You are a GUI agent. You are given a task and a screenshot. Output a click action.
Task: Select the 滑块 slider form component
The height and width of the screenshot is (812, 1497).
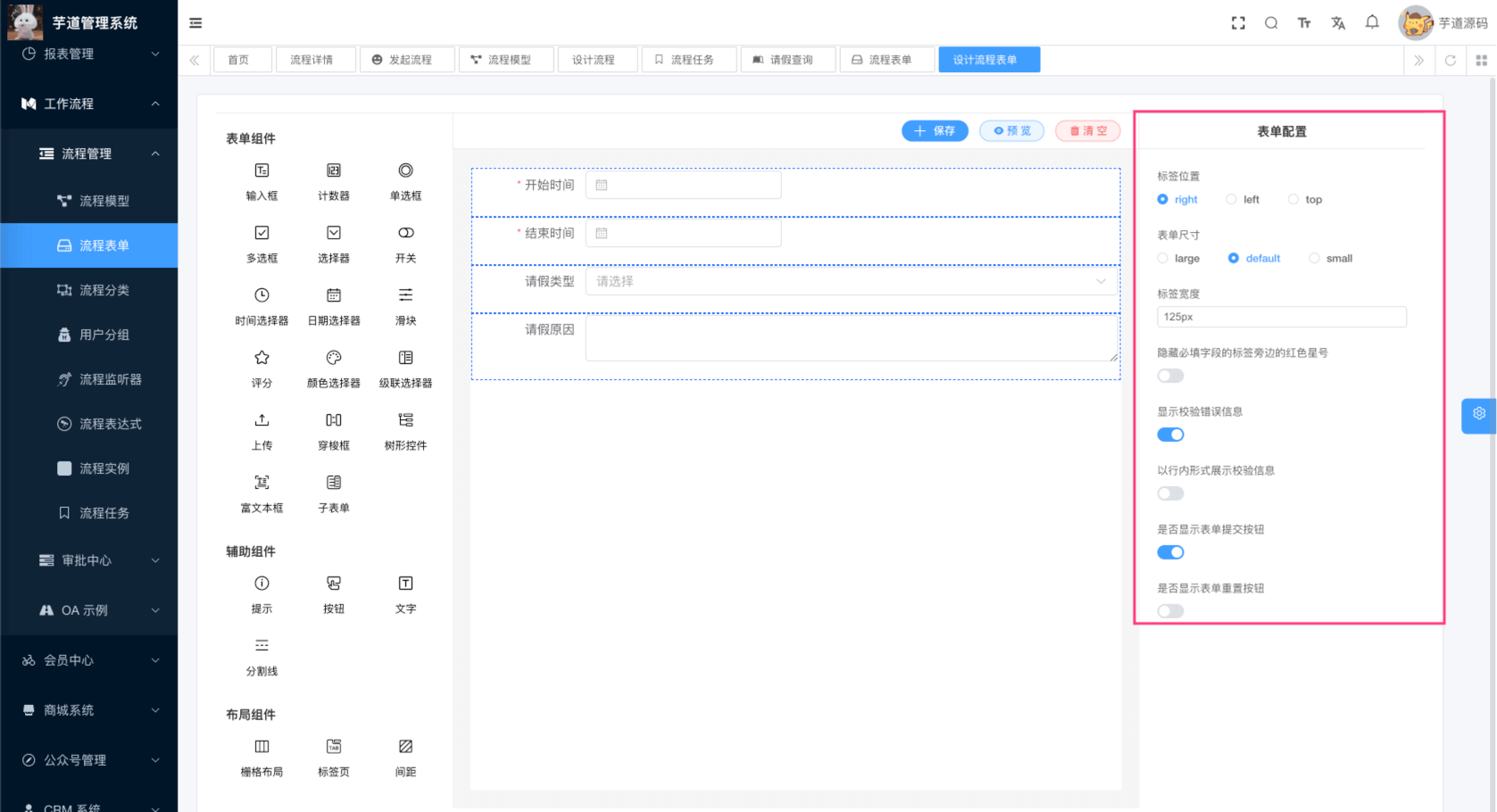[x=405, y=305]
